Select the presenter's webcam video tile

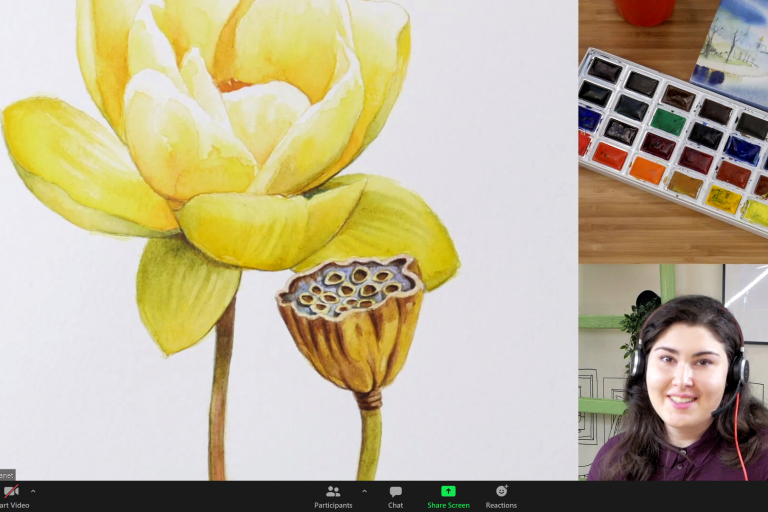pos(672,372)
